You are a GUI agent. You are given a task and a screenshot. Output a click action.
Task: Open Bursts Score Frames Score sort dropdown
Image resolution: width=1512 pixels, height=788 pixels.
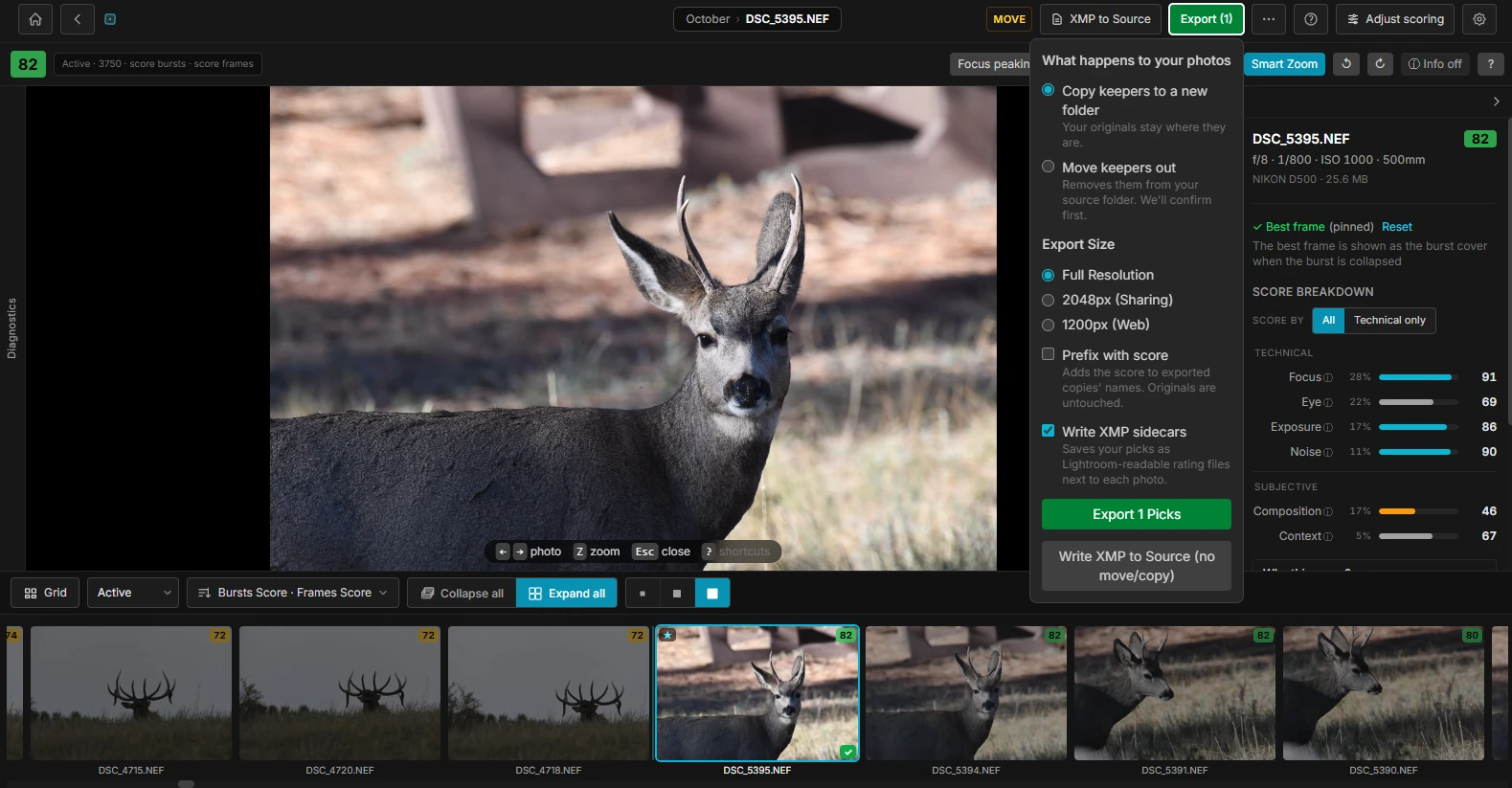tap(294, 593)
